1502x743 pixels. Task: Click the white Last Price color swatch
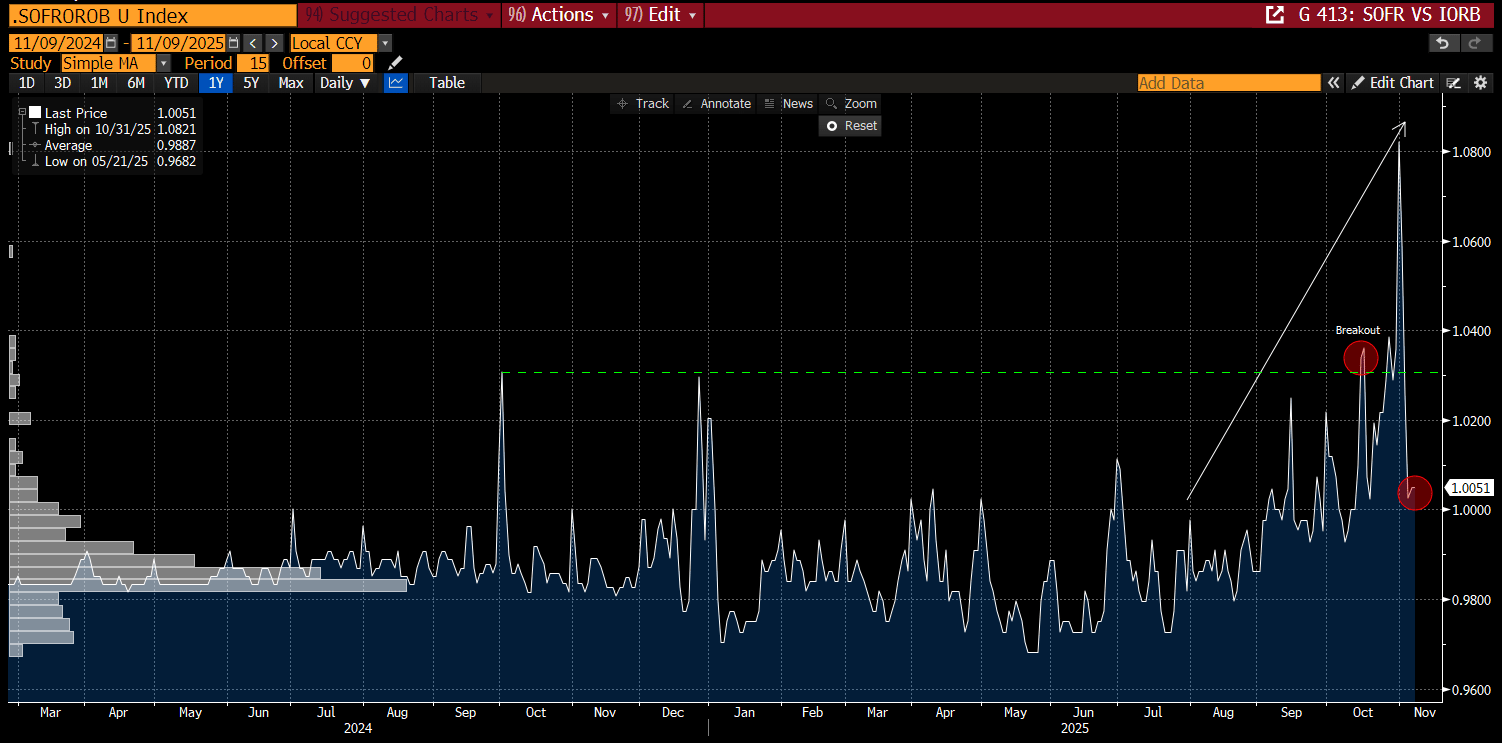[35, 113]
